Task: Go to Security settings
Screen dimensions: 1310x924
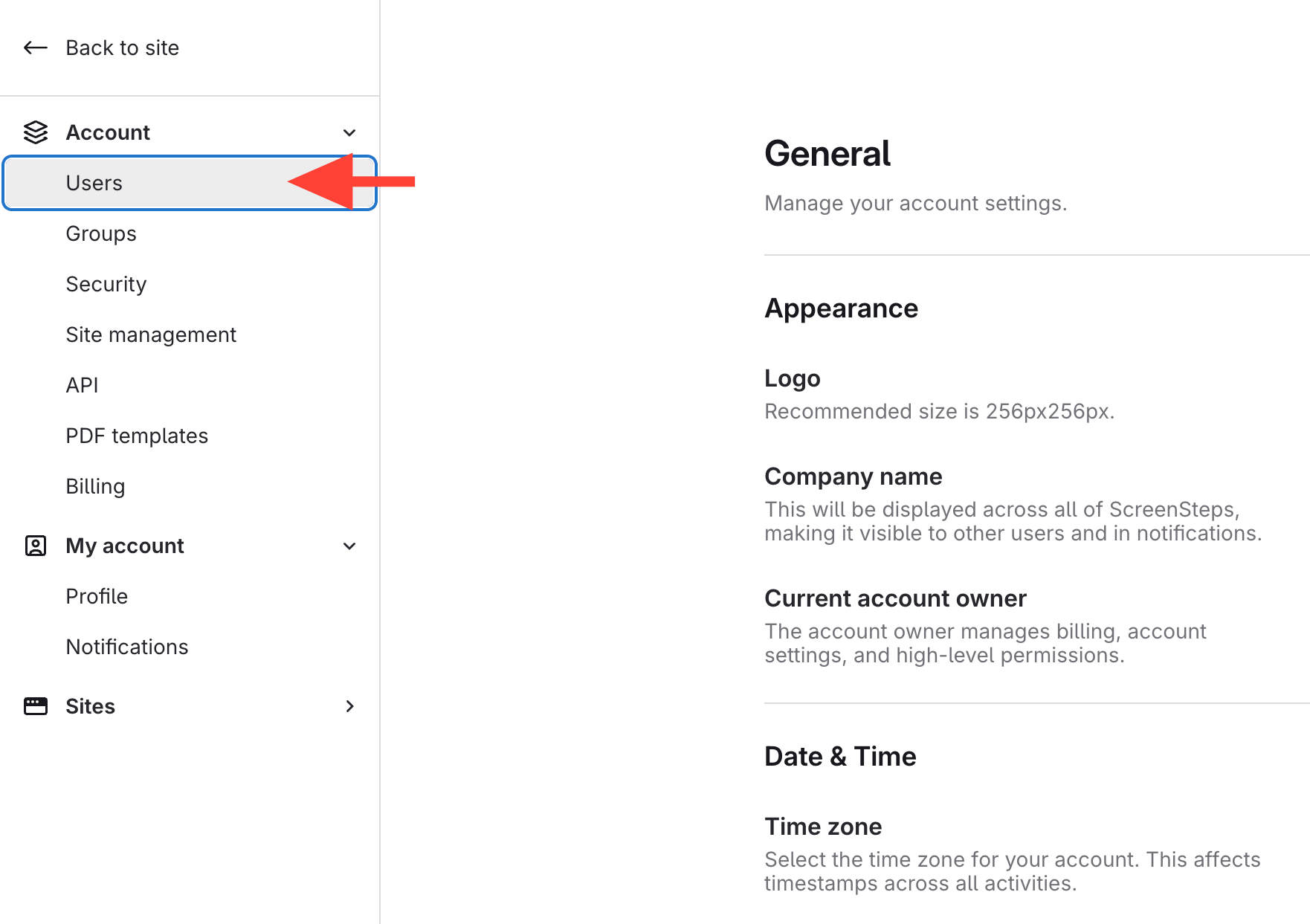Action: pos(106,284)
